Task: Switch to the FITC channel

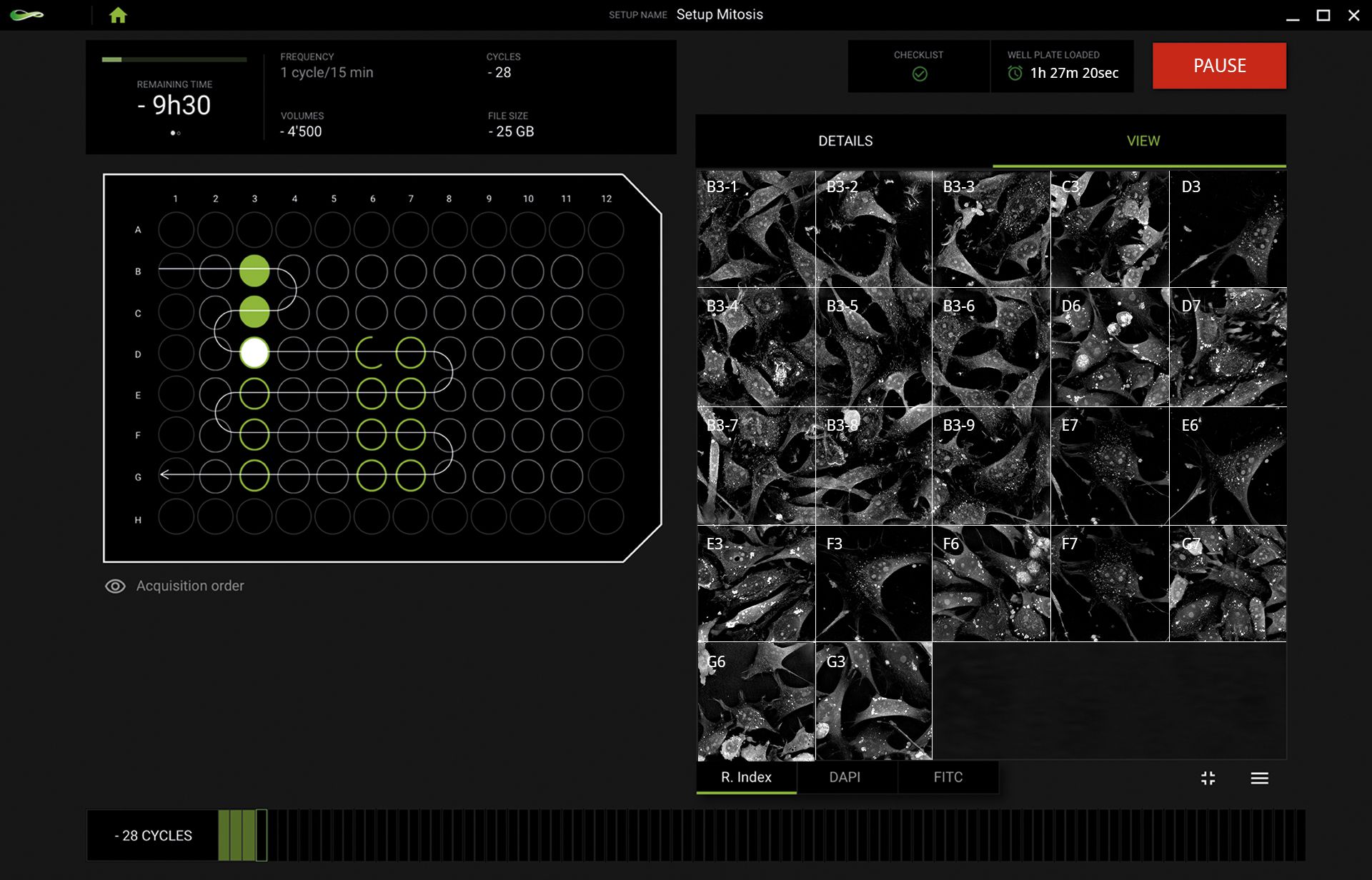Action: click(948, 777)
